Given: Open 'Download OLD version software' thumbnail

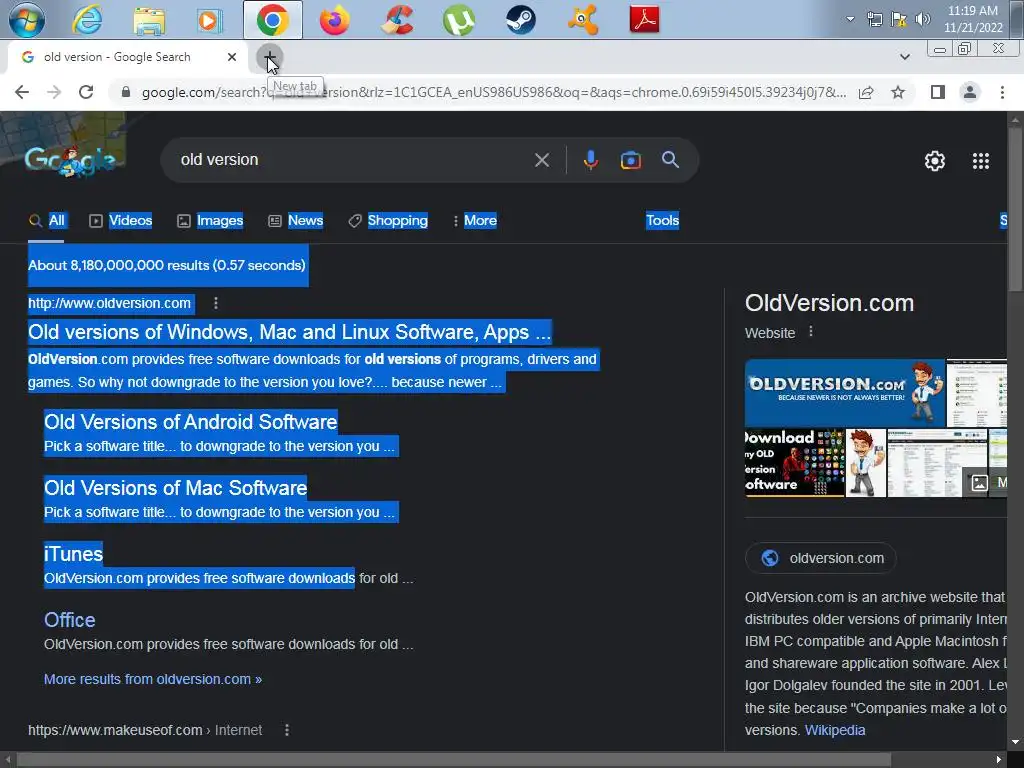Looking at the screenshot, I should (795, 462).
